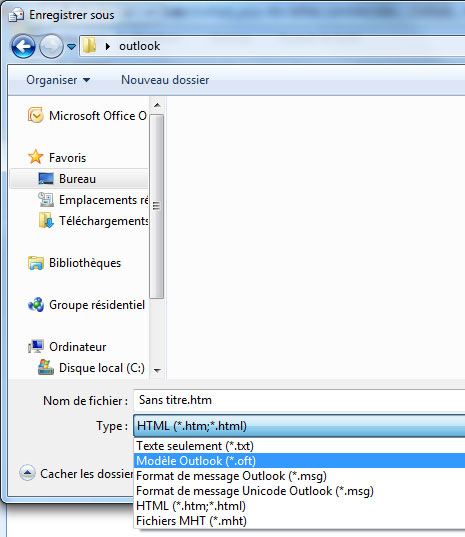Open Groupe résidentiel entry
The height and width of the screenshot is (537, 465).
click(x=97, y=305)
